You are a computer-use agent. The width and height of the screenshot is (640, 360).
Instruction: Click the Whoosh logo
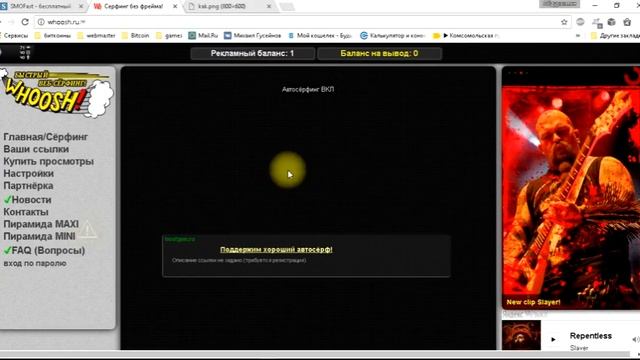pyautogui.click(x=56, y=93)
